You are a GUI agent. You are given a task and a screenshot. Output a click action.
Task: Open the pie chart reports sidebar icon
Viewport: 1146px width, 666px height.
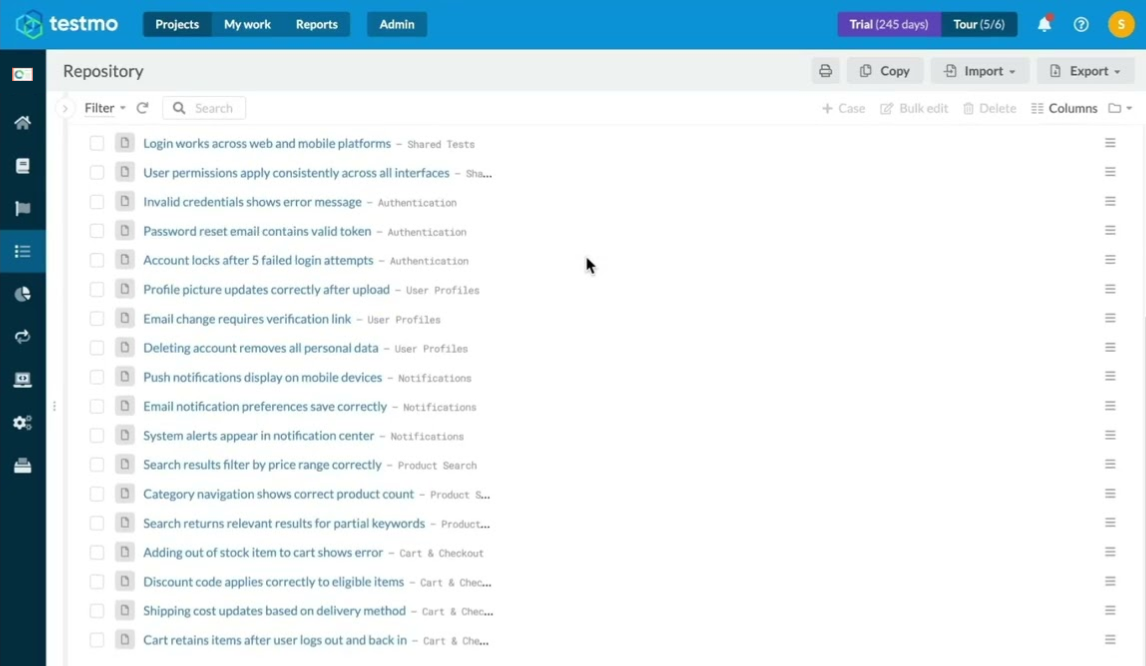click(22, 294)
